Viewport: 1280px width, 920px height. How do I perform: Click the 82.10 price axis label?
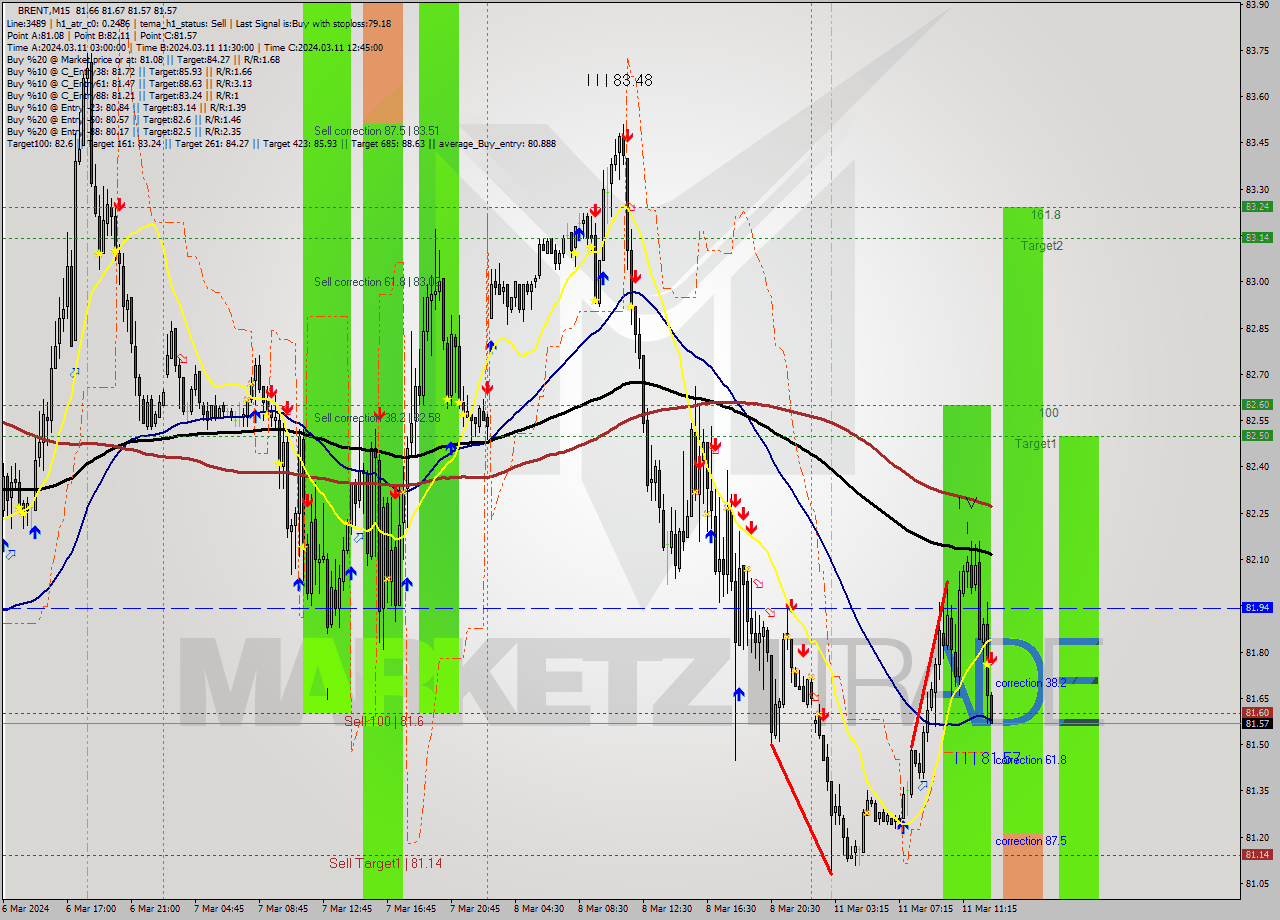pos(1257,560)
